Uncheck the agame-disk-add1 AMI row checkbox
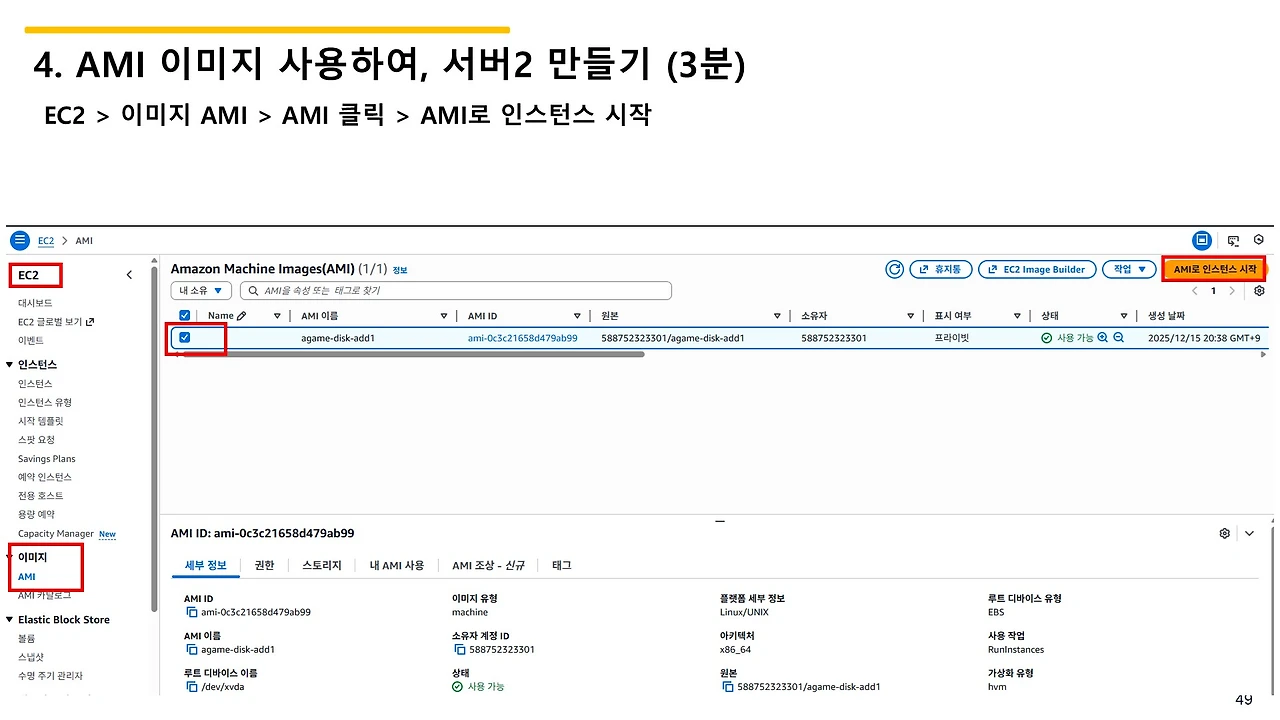 pos(185,338)
